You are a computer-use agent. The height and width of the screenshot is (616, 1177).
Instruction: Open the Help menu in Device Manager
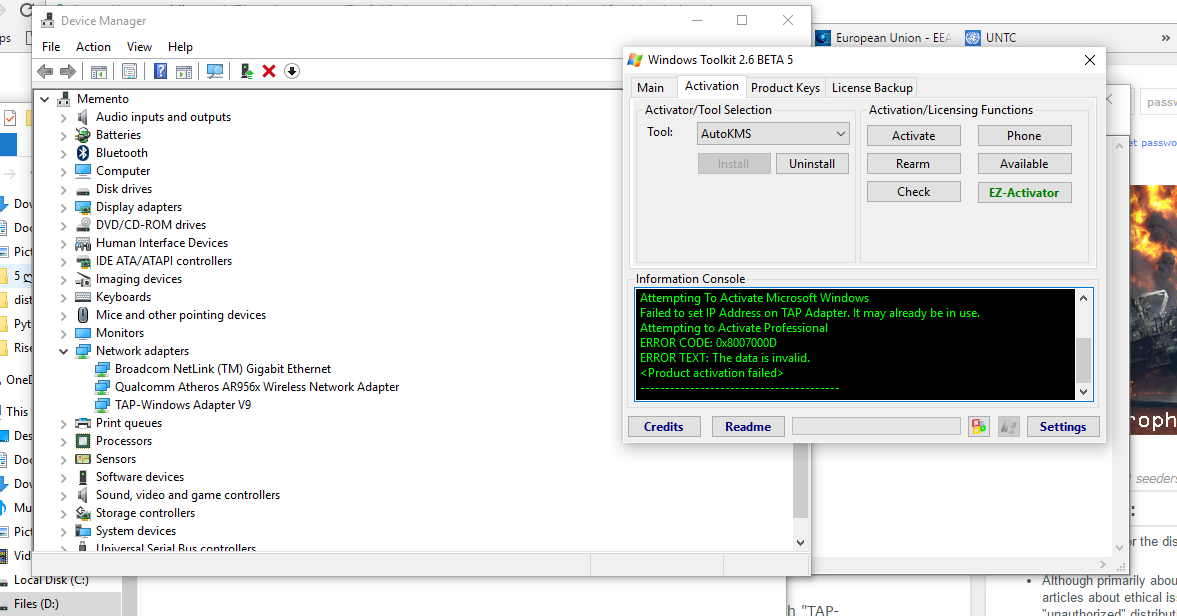[180, 47]
